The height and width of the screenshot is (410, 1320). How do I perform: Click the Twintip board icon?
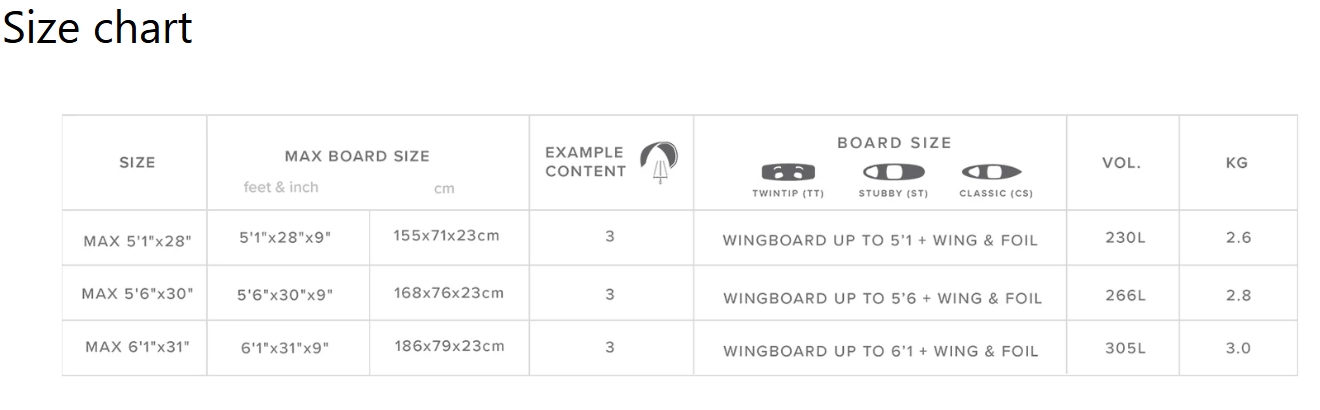788,172
